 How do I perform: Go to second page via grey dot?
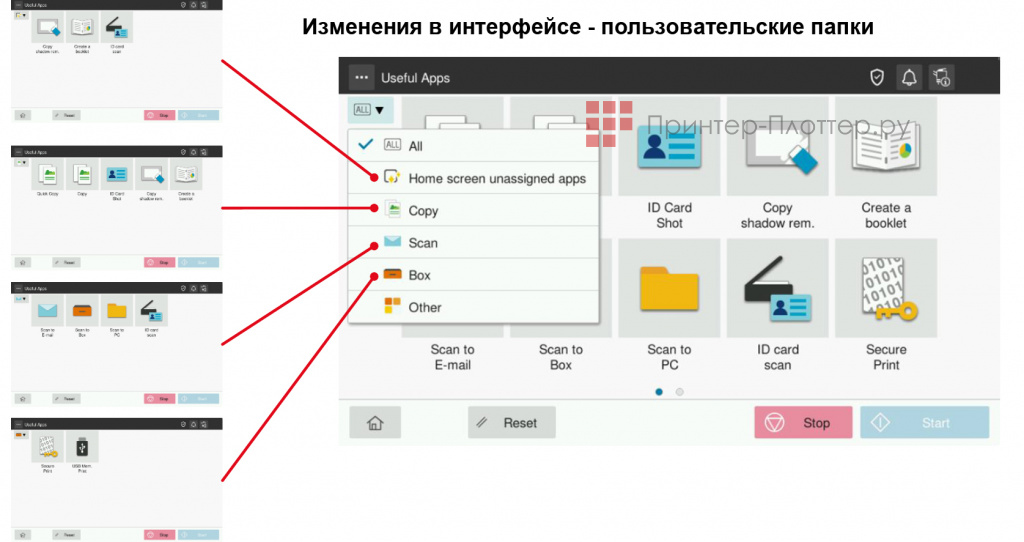(679, 392)
